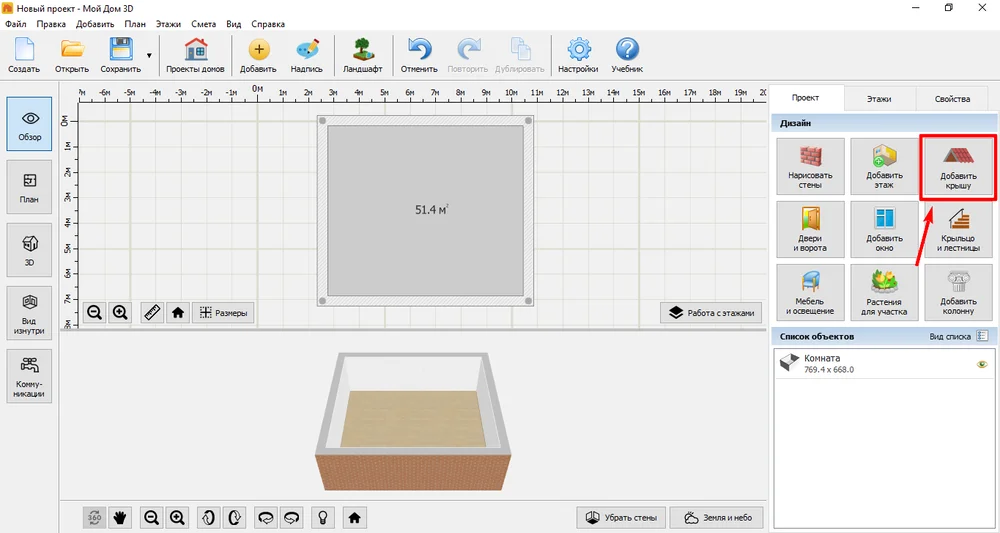Switch to the Свойства tab
The image size is (1000, 533).
point(952,99)
